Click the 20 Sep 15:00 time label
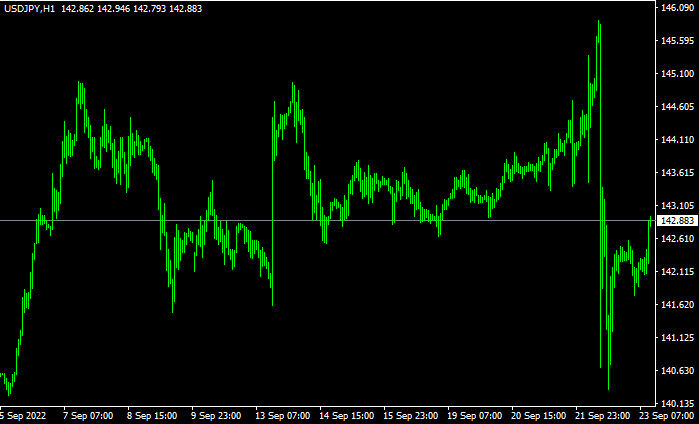 click(539, 416)
